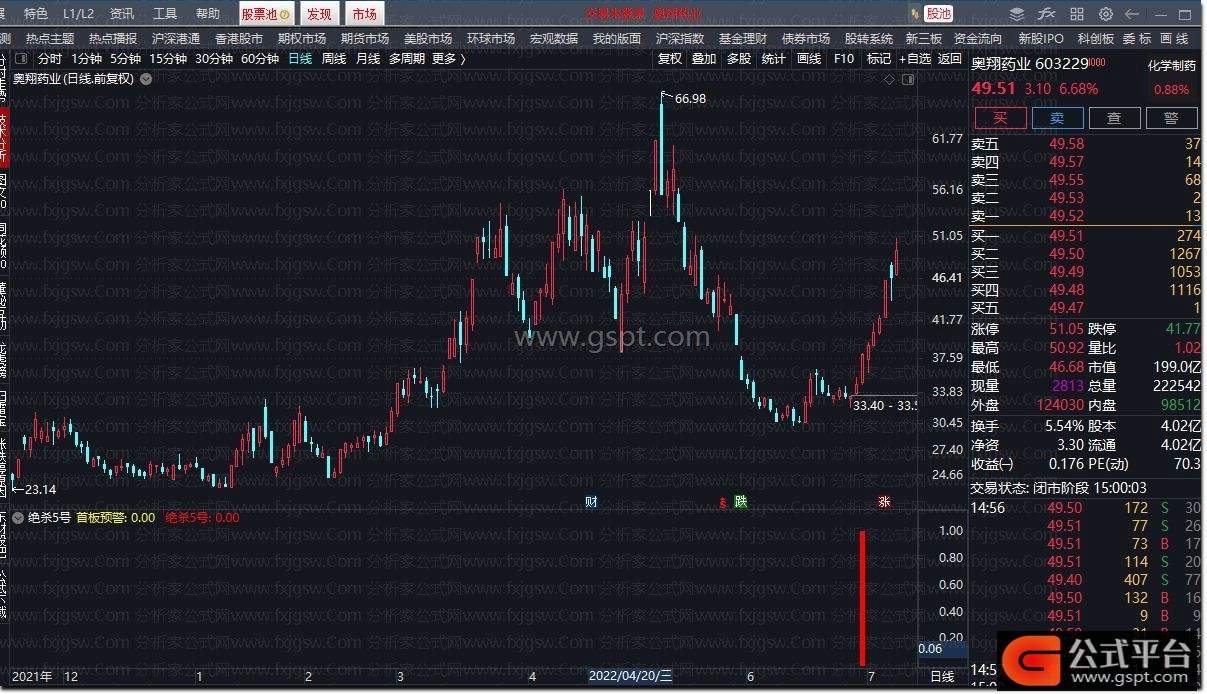Open 美股市场 in navigation bar
Viewport: 1207px width, 694px height.
(428, 39)
